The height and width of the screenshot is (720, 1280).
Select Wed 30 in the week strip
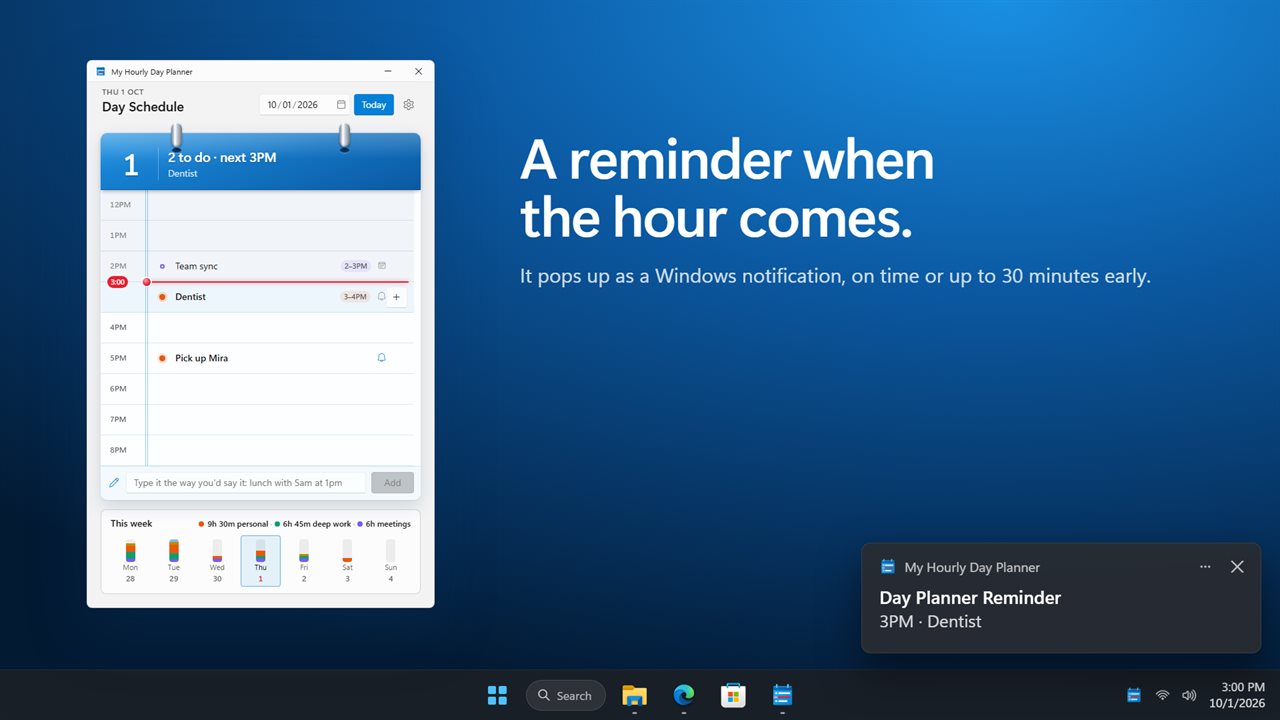217,561
